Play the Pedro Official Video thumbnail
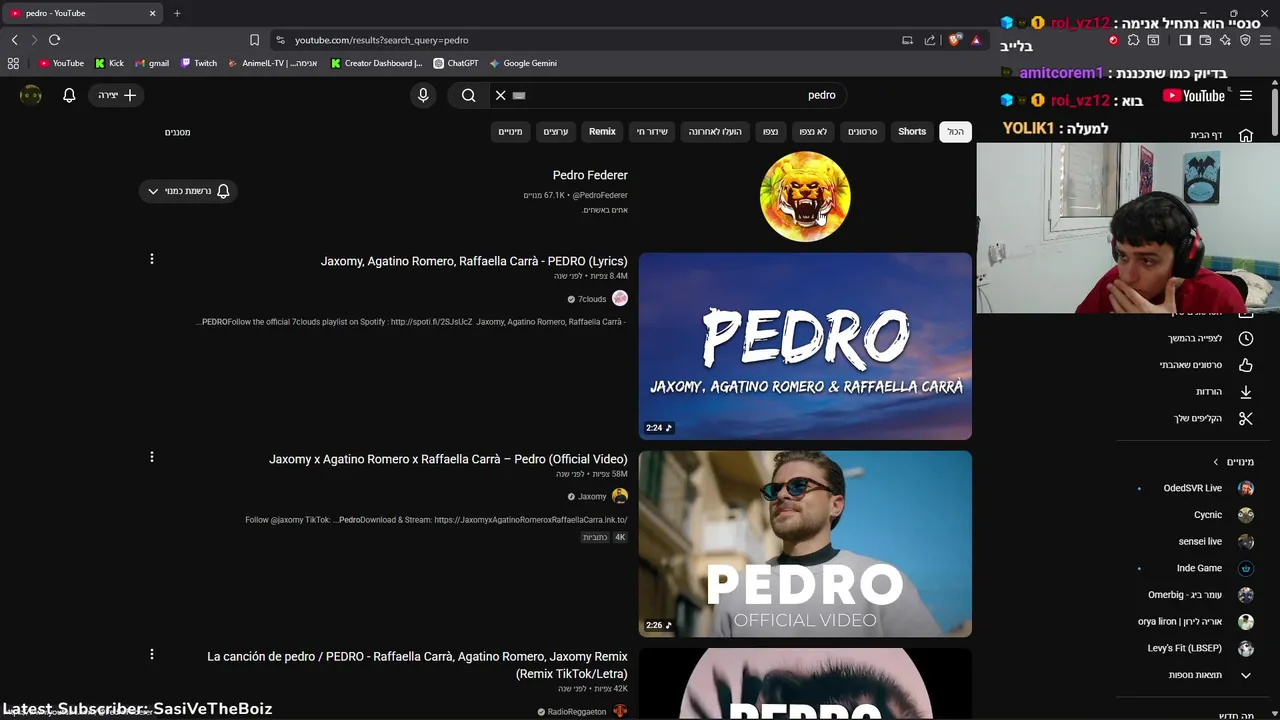 [805, 544]
